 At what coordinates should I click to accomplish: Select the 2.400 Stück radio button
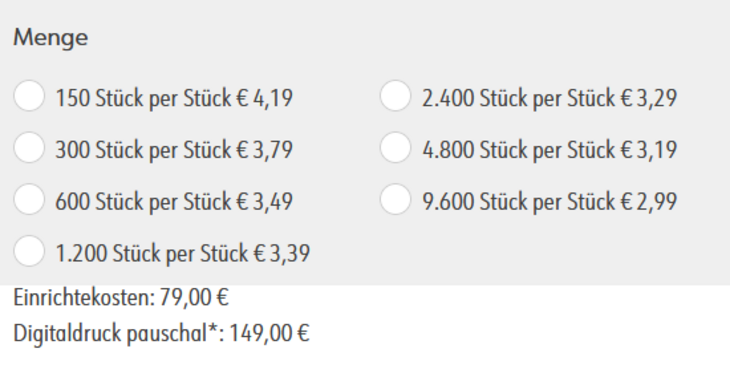point(395,96)
